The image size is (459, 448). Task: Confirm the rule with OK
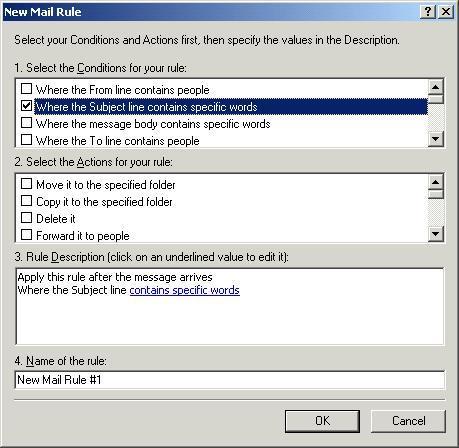(322, 421)
